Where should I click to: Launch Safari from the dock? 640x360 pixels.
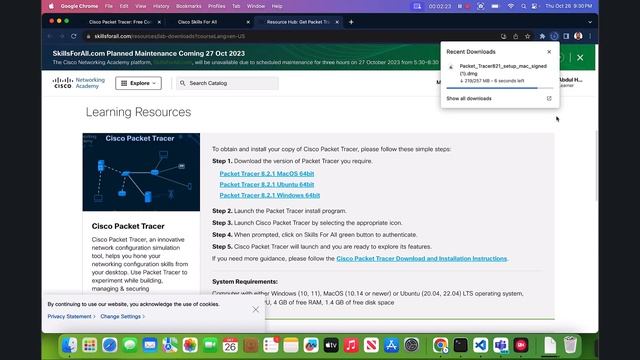click(109, 345)
